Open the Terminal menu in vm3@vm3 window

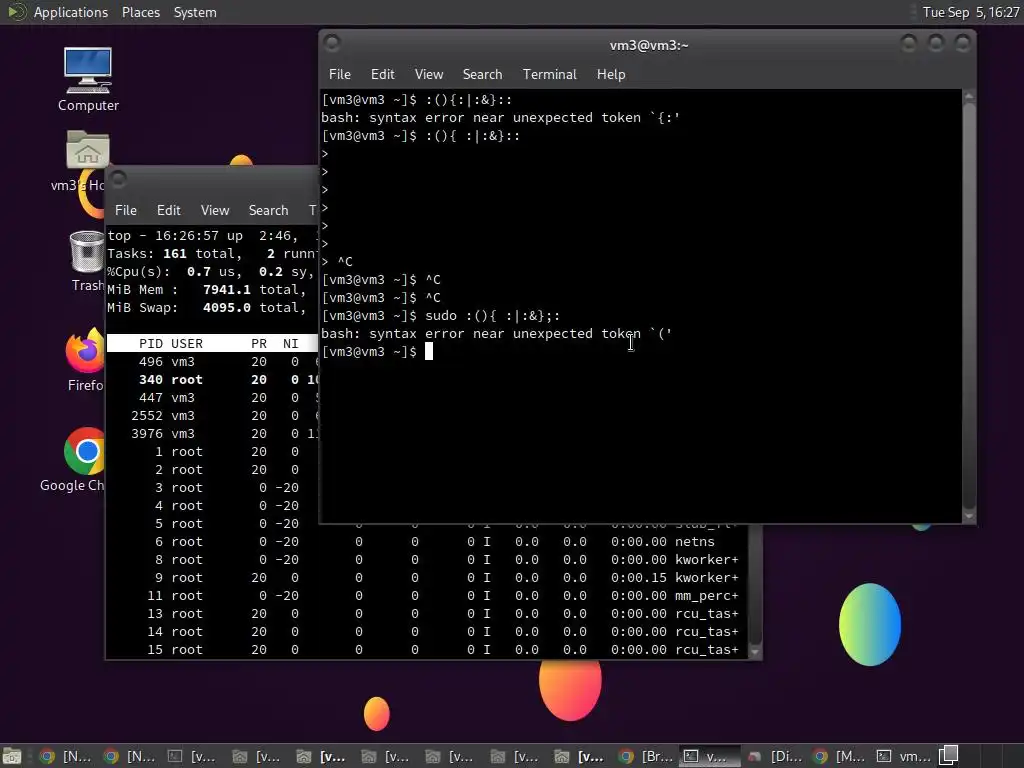pos(549,74)
